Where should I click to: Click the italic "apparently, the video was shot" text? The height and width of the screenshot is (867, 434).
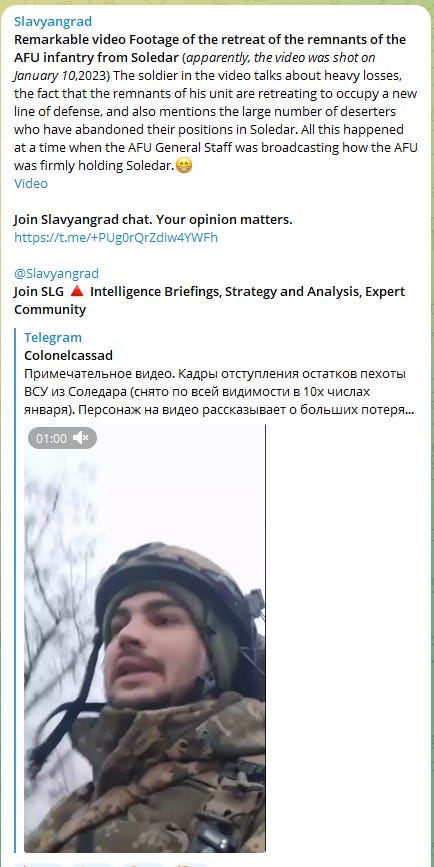[x=271, y=58]
